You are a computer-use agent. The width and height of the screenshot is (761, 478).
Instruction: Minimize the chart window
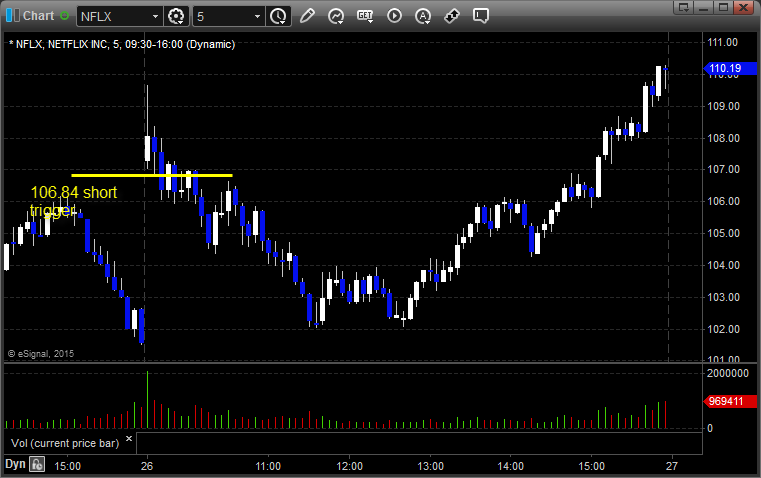click(x=704, y=7)
